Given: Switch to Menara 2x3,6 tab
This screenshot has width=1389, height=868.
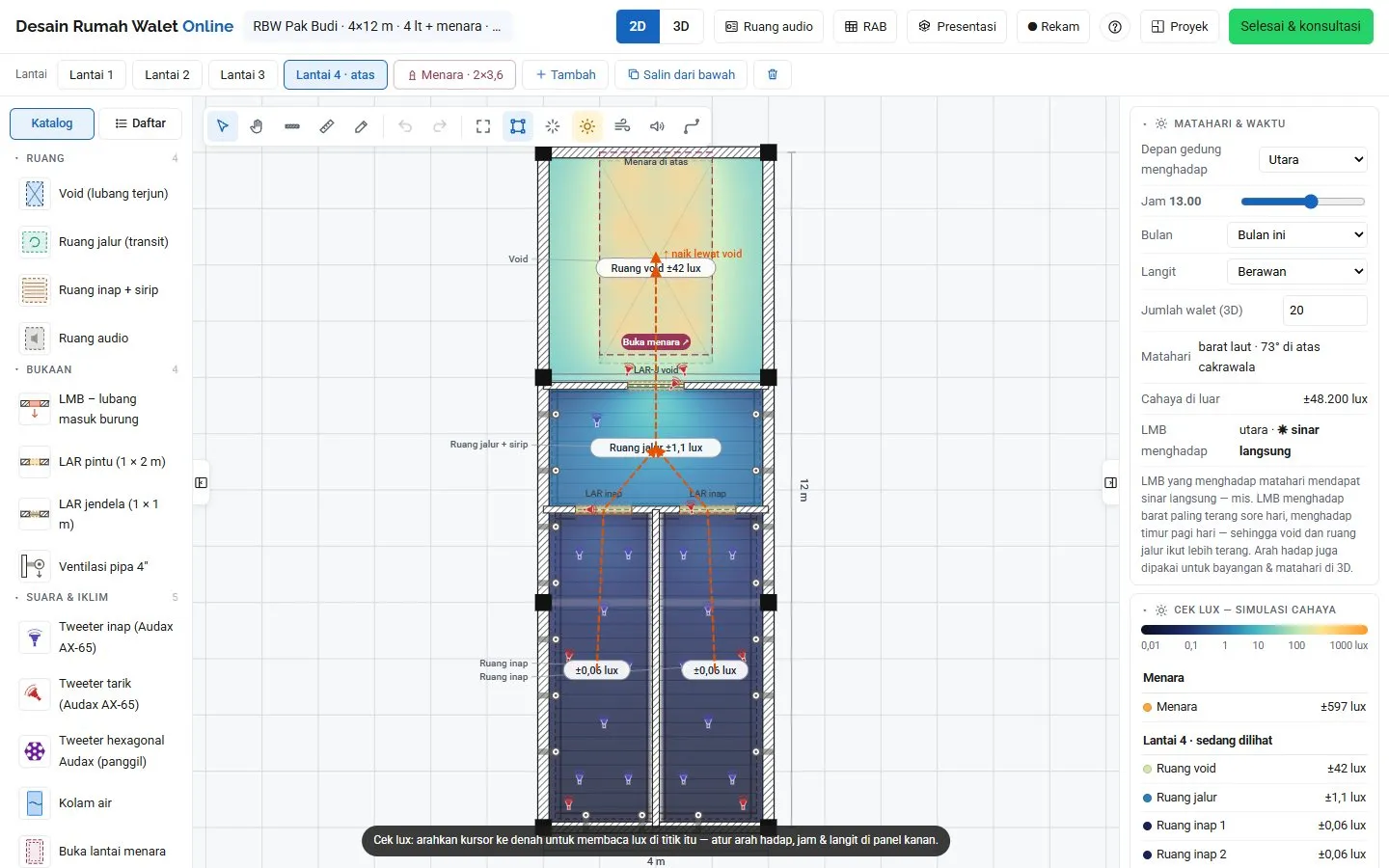Looking at the screenshot, I should coord(455,74).
